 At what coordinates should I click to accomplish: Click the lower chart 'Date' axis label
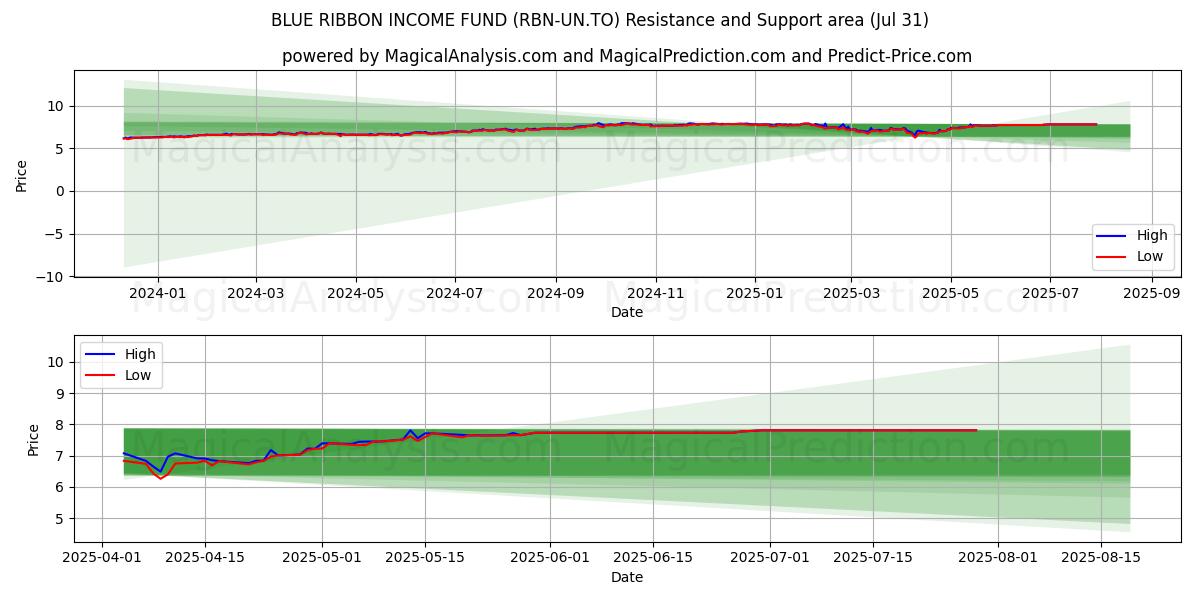coord(627,578)
